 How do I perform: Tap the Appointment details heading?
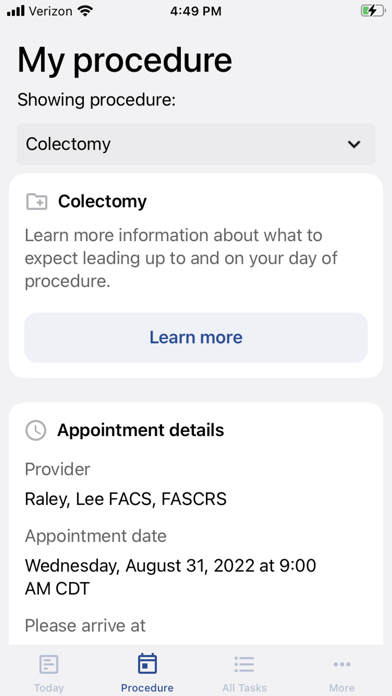[x=141, y=430]
